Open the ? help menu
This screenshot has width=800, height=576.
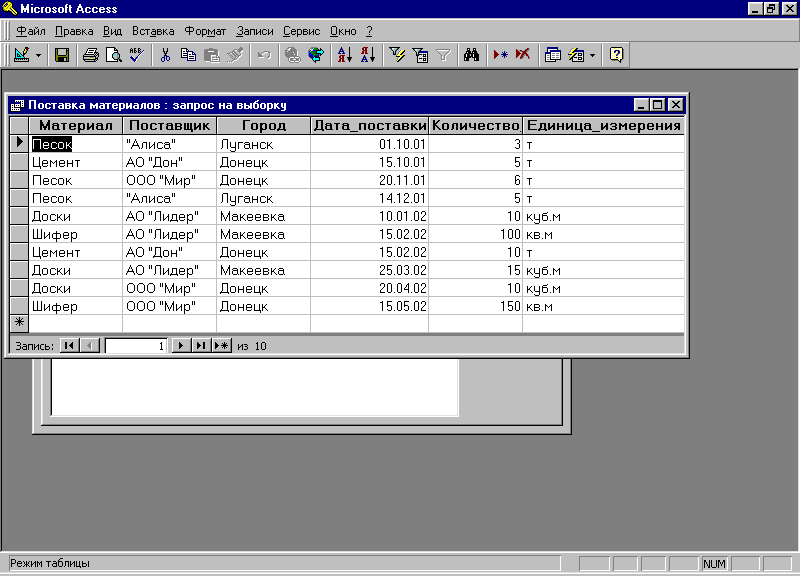369,31
